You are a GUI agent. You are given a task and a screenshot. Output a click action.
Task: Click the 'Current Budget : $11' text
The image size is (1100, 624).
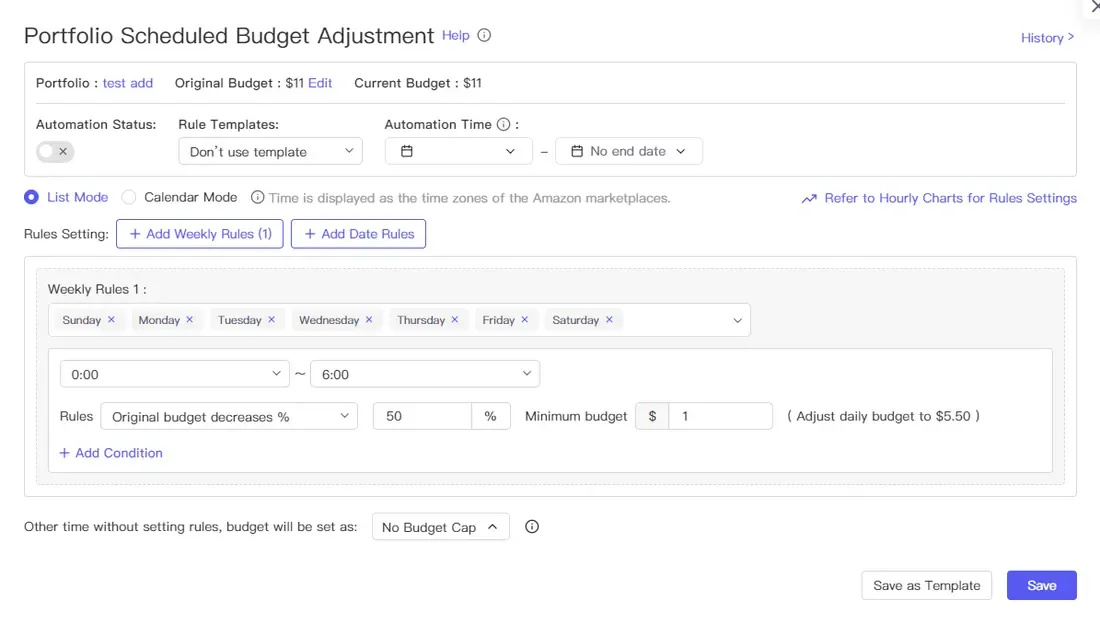click(417, 83)
